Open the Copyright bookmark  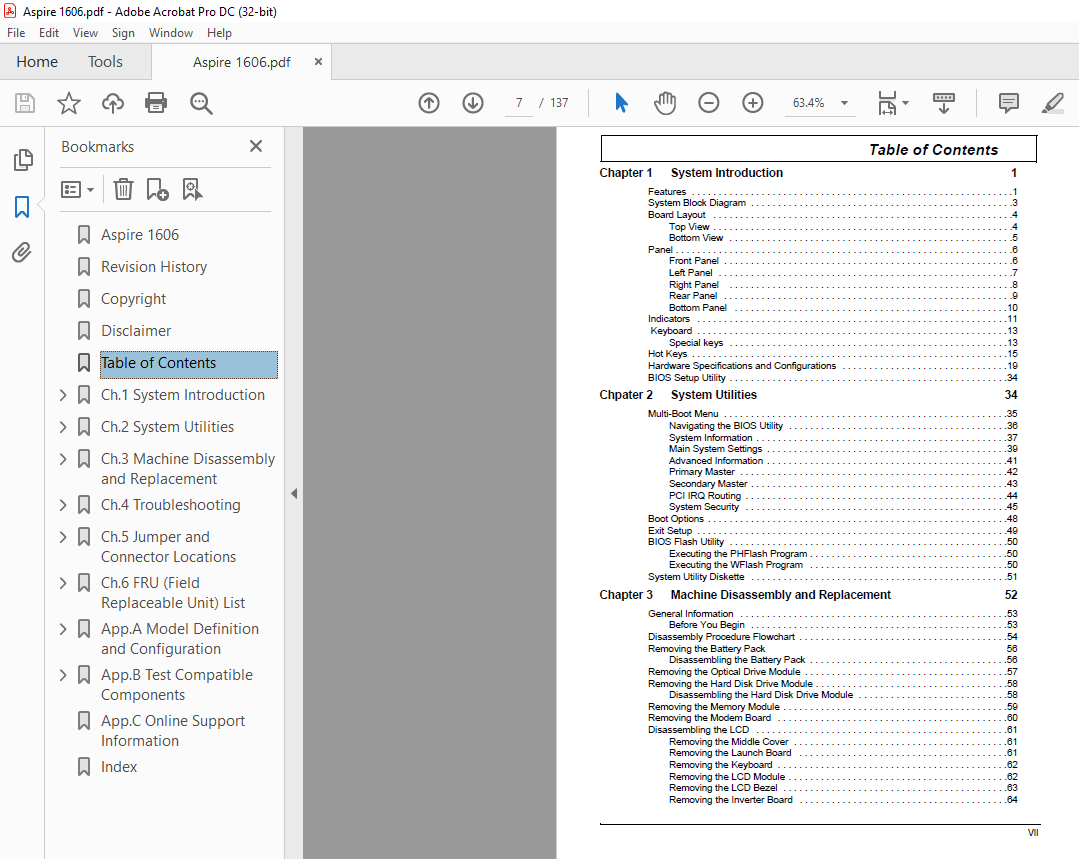(133, 299)
